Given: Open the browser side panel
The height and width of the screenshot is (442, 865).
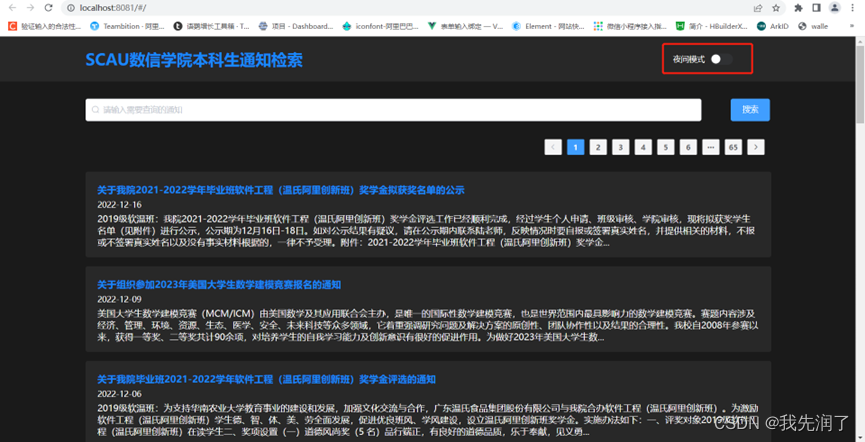Looking at the screenshot, I should 816,8.
